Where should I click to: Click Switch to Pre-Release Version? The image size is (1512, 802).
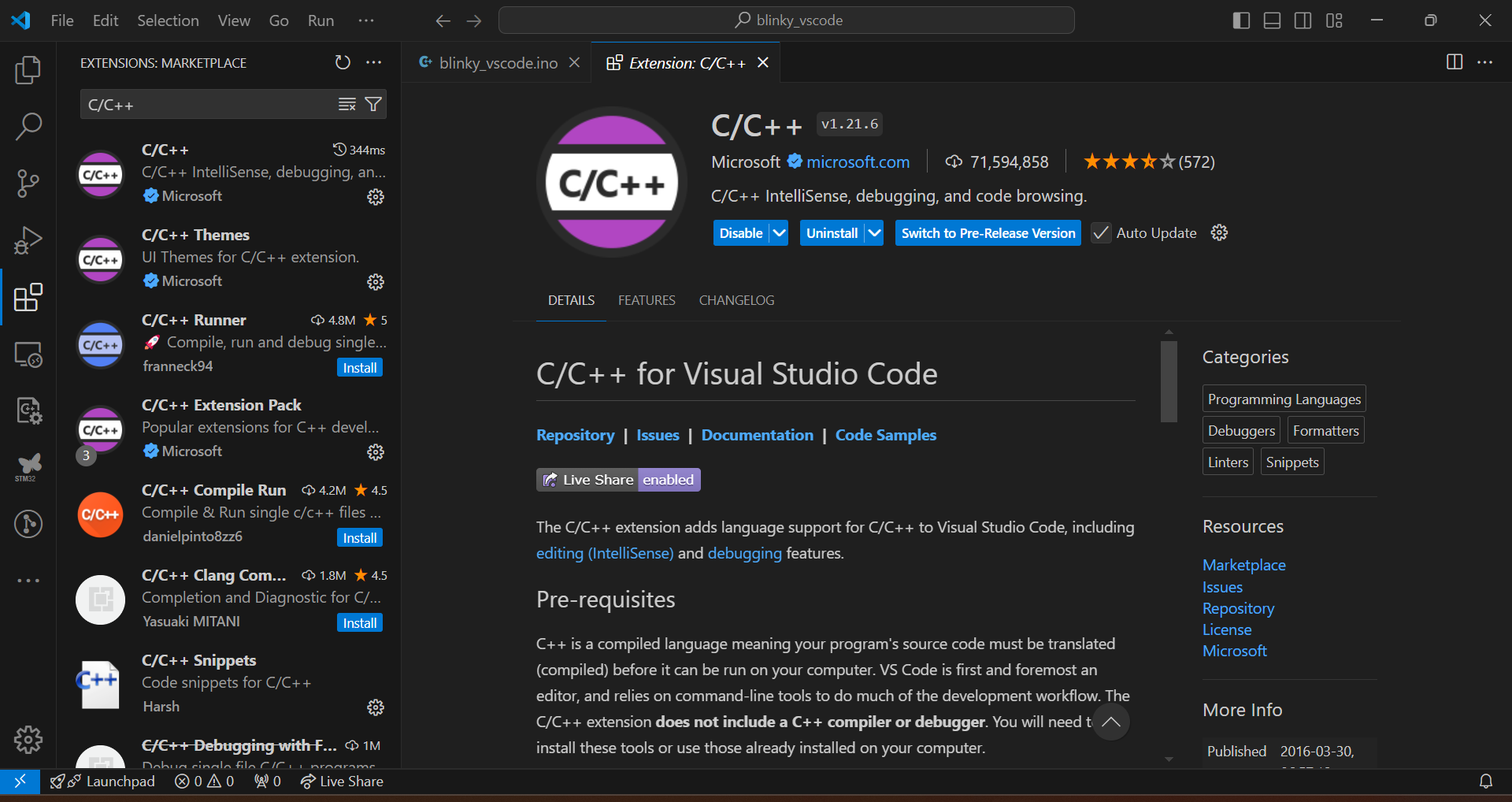(988, 233)
